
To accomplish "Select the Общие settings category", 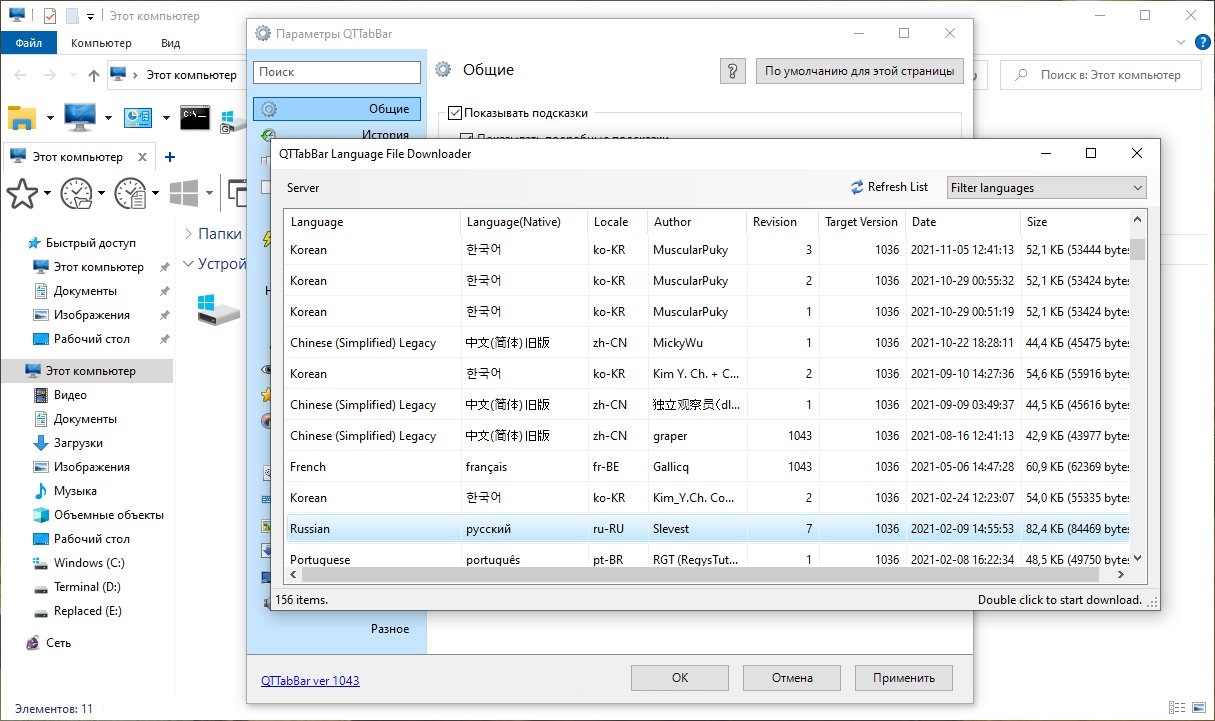I will click(x=337, y=108).
